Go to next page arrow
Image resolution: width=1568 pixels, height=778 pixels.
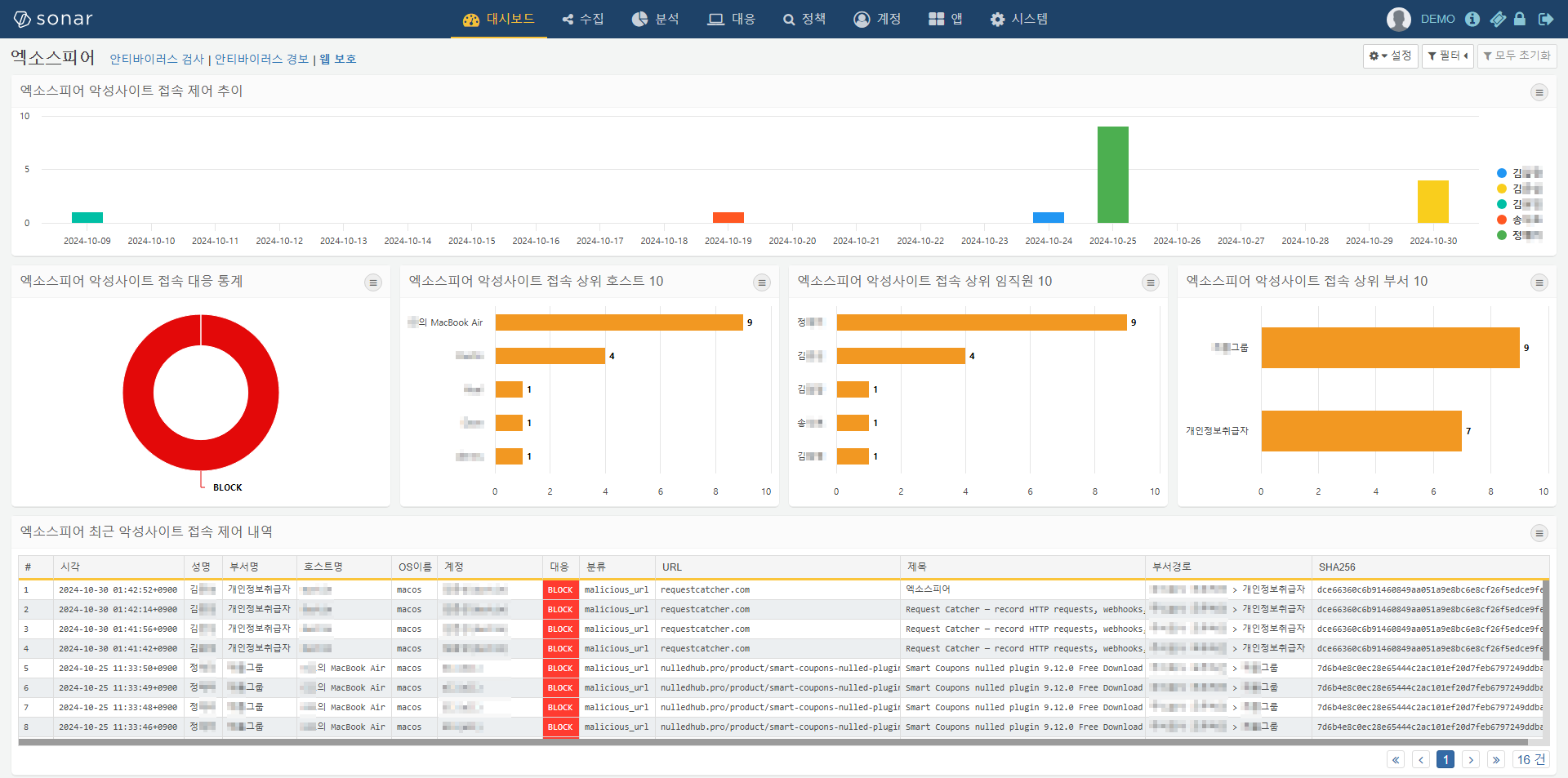(1471, 760)
